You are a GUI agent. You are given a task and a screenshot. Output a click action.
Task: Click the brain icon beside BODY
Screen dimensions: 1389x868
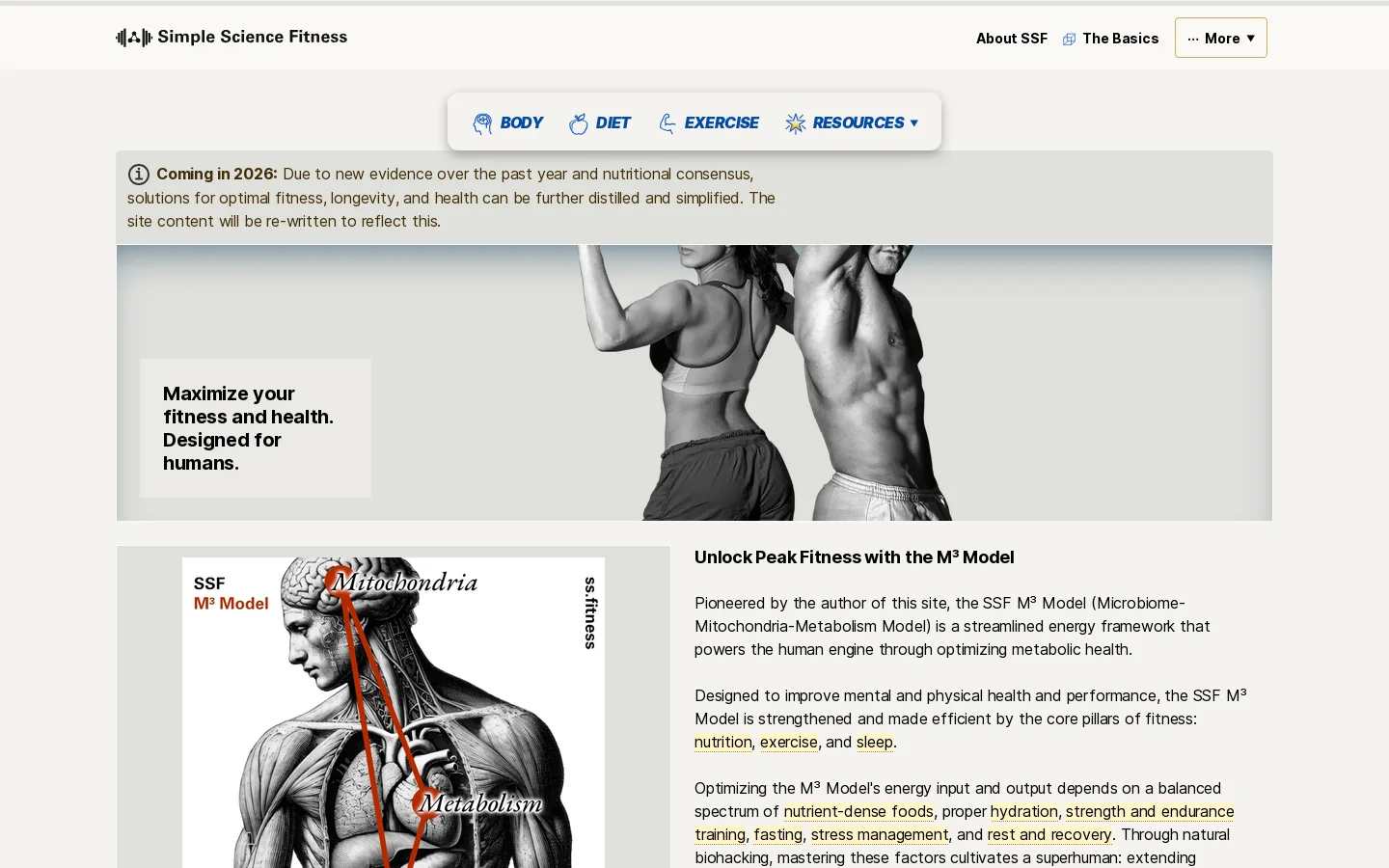click(x=482, y=123)
